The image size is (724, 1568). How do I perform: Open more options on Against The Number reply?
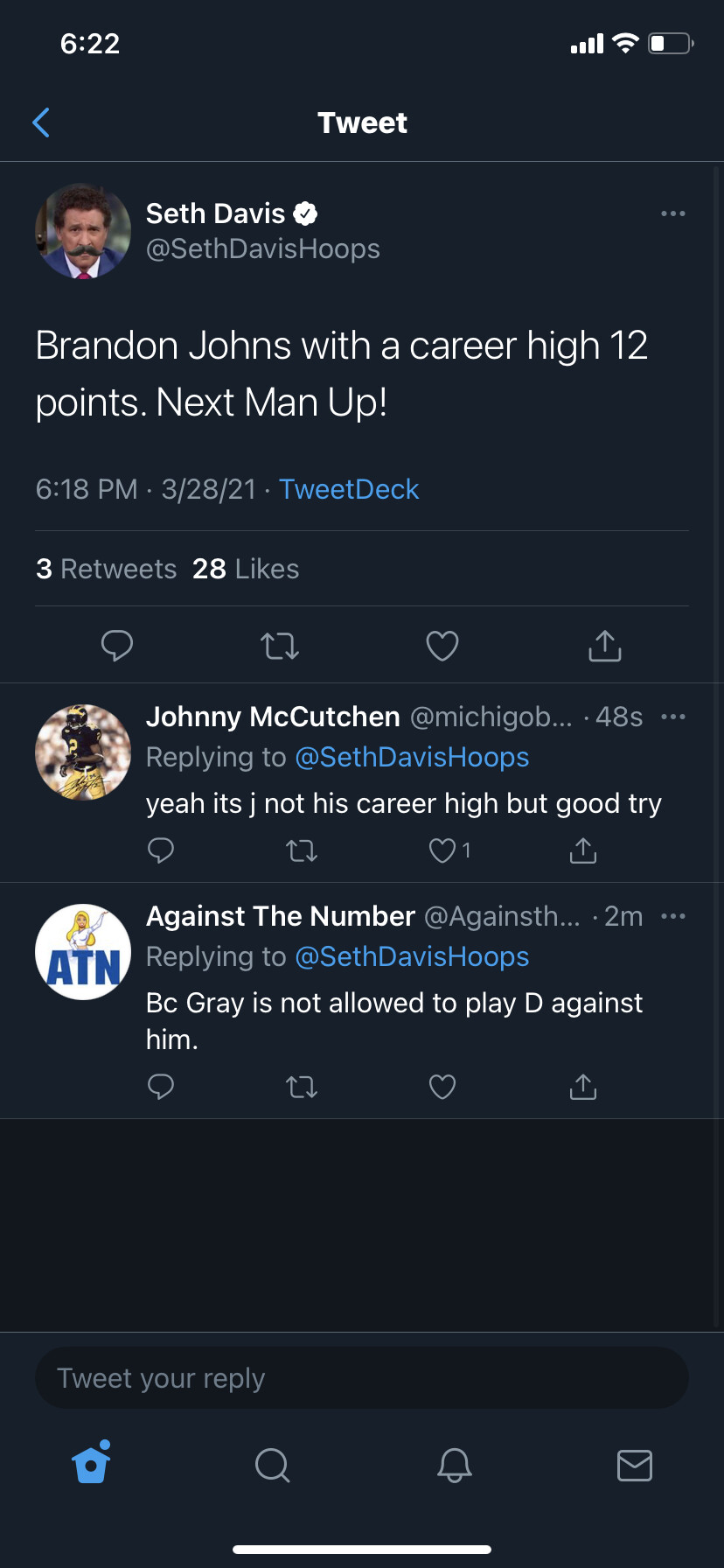tap(673, 916)
